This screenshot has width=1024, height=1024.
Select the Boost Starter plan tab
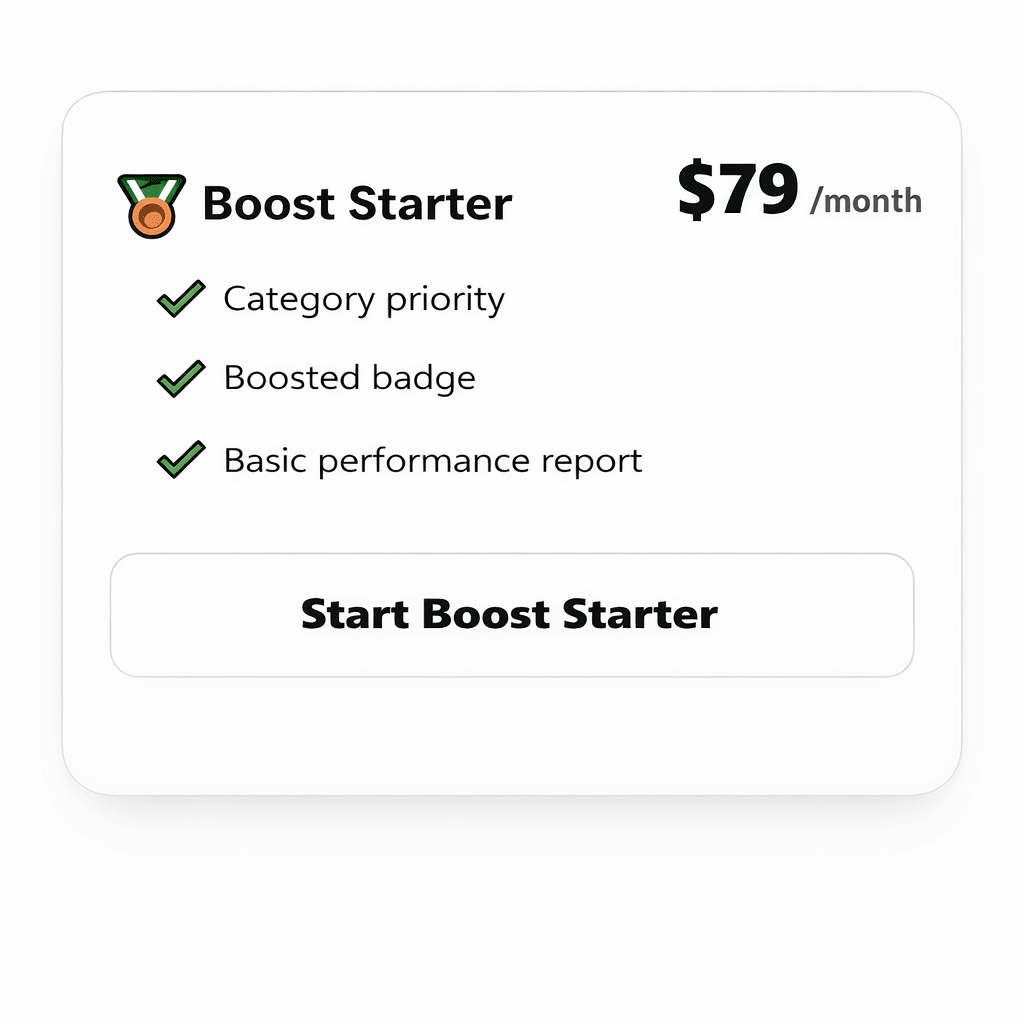pos(356,203)
